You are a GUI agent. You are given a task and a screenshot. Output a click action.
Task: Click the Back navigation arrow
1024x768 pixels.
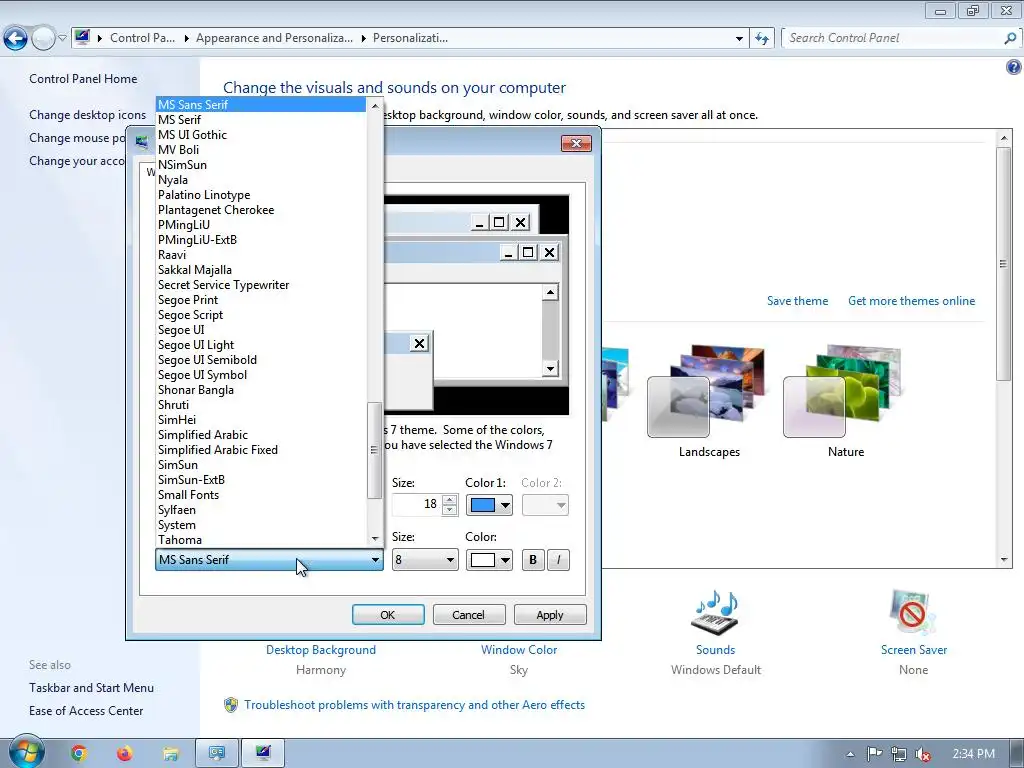point(15,39)
